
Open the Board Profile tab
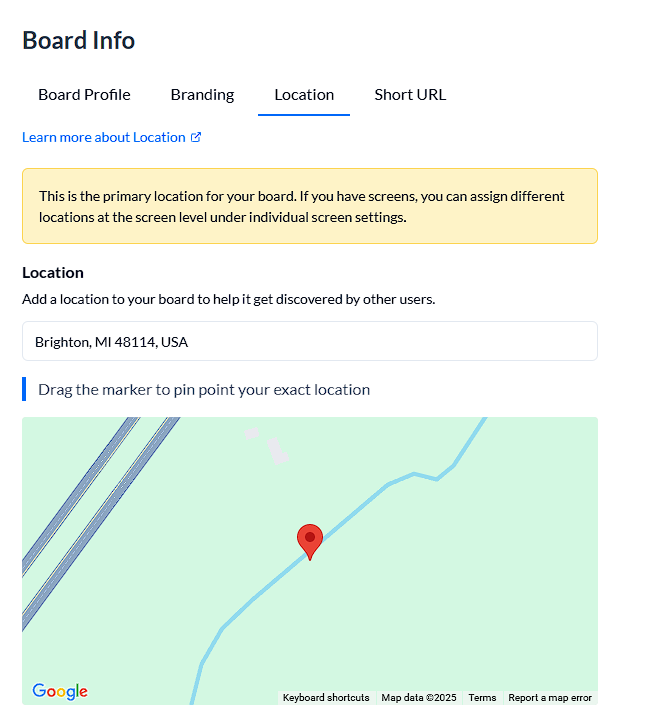tap(84, 95)
